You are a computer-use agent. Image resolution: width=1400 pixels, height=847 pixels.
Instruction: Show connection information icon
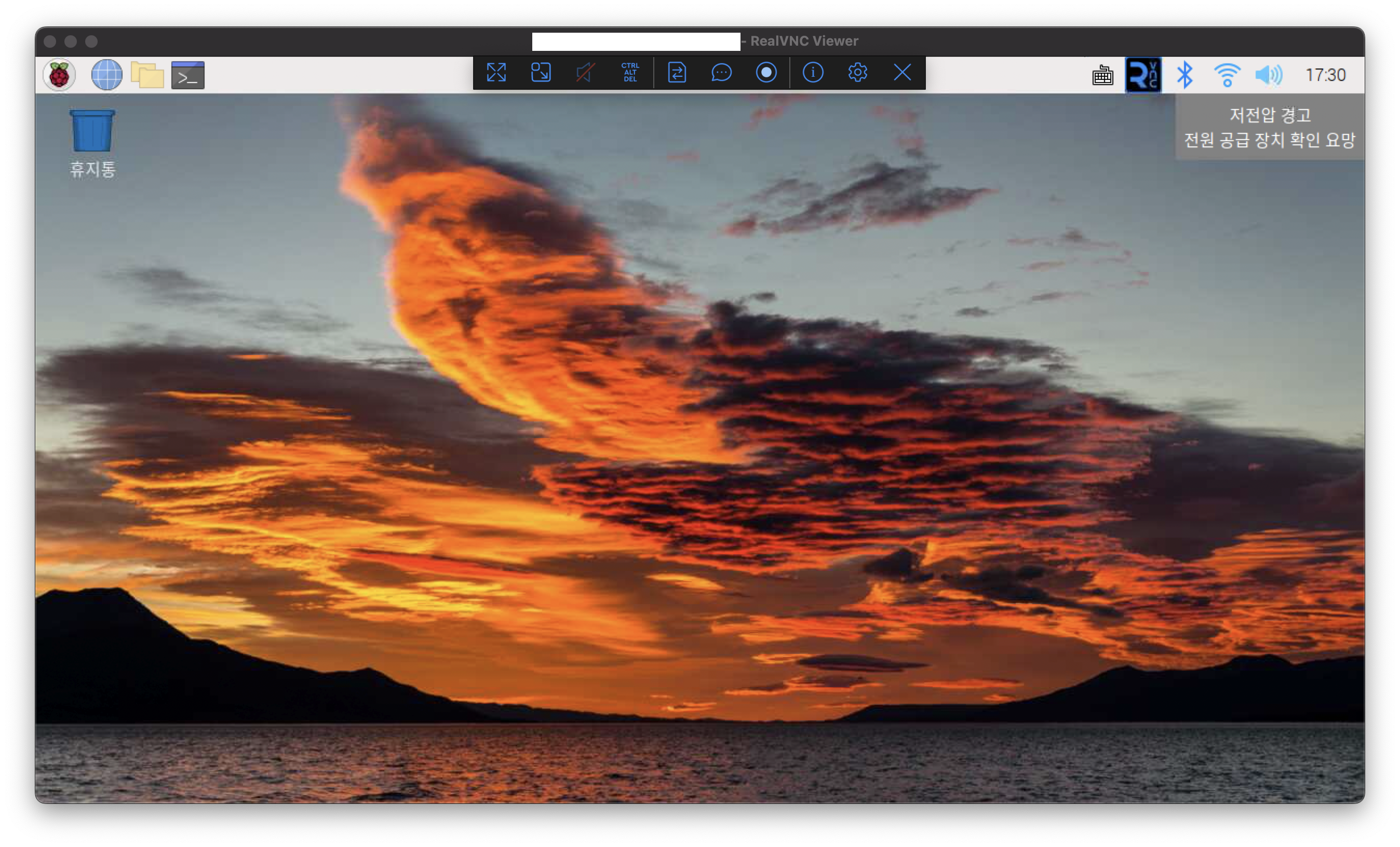813,73
